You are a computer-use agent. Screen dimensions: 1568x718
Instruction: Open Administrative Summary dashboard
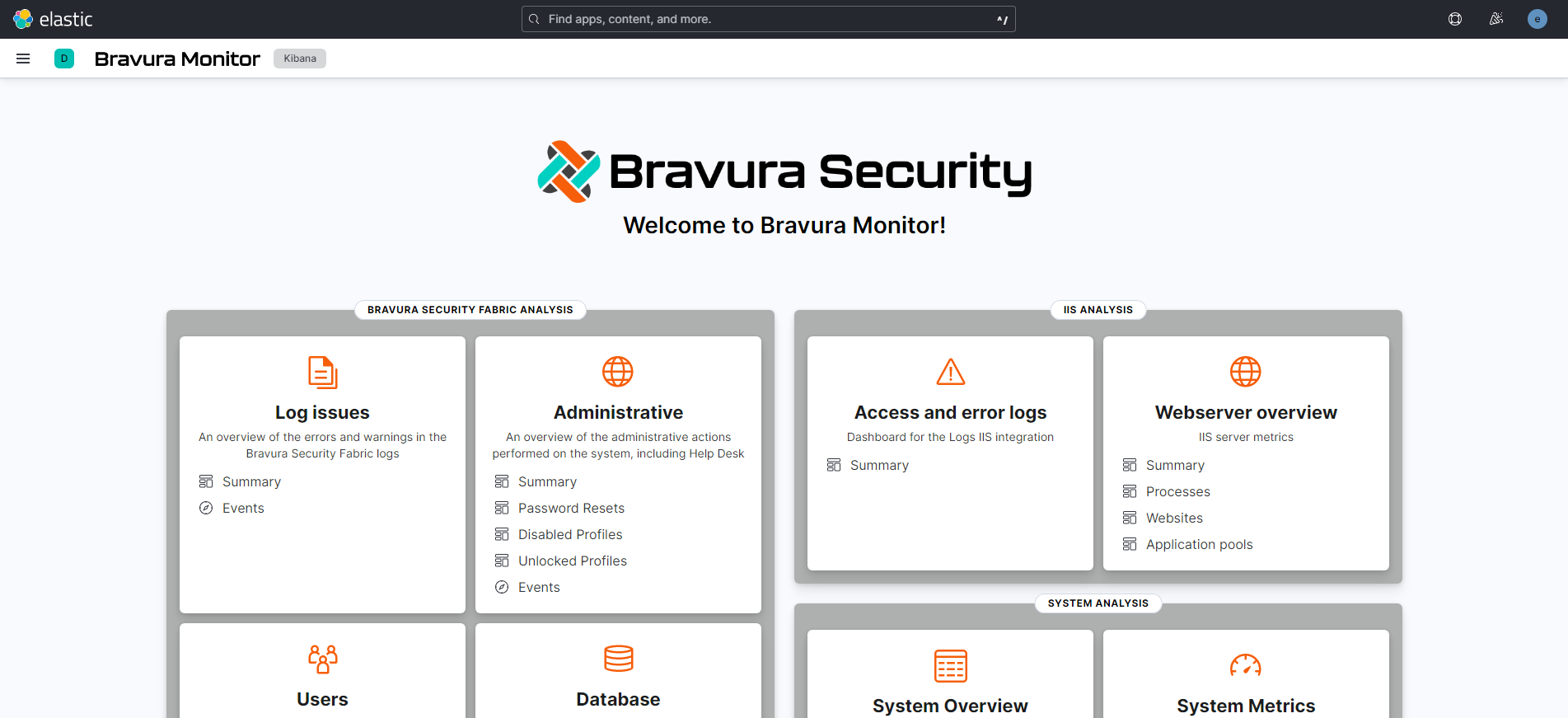547,481
